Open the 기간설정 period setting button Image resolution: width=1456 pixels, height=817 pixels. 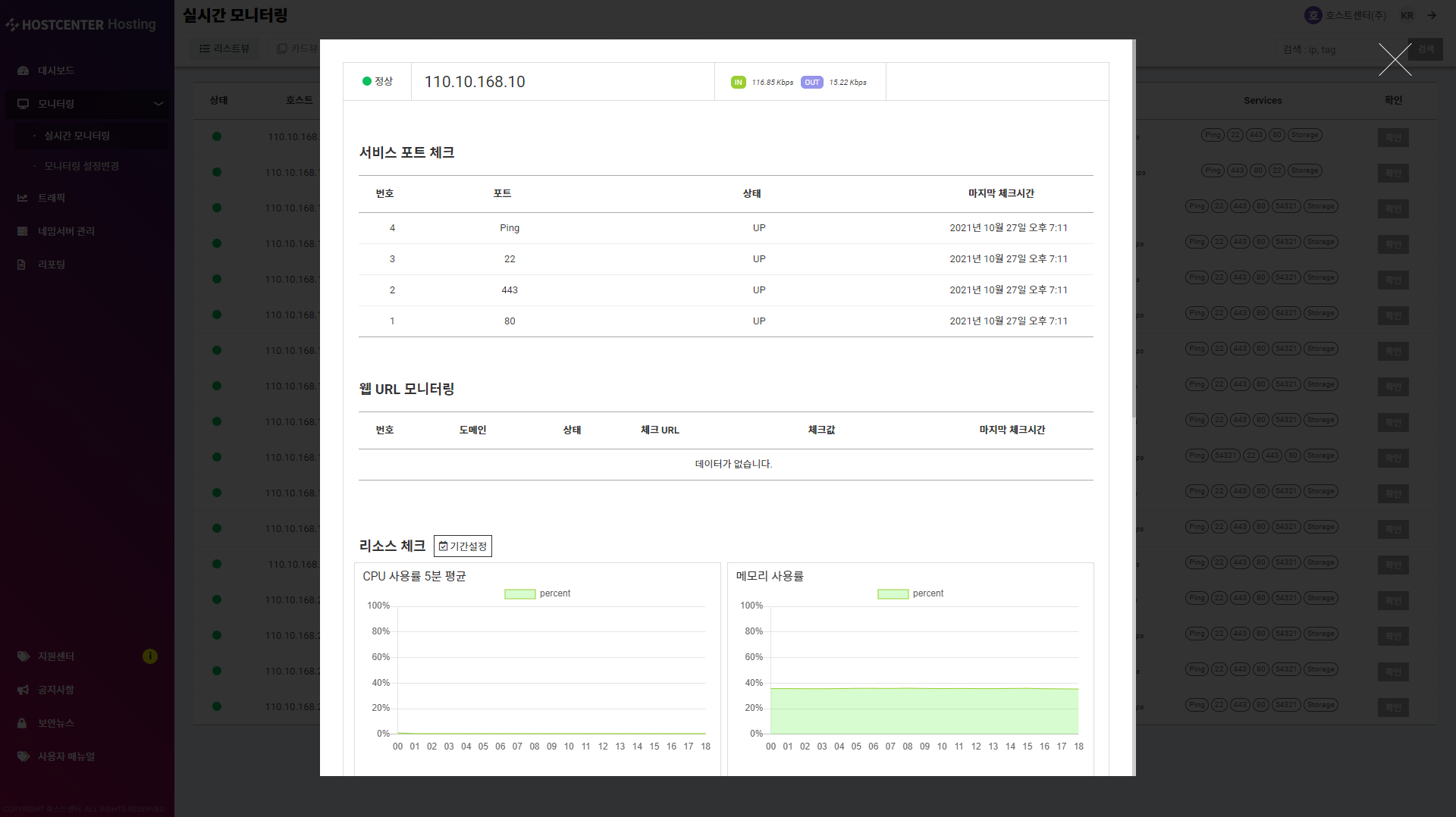463,546
